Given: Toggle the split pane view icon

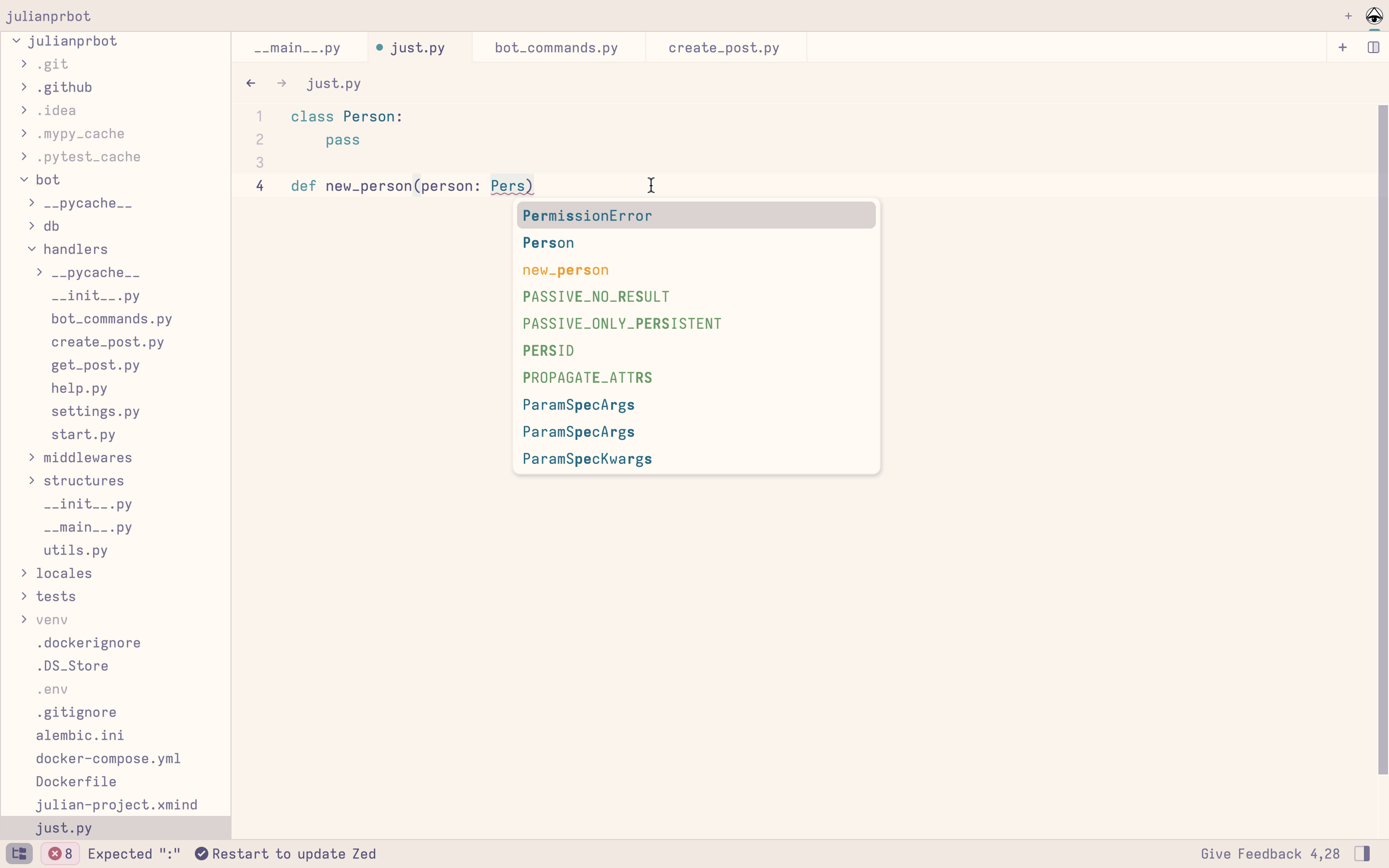Looking at the screenshot, I should click(1373, 48).
